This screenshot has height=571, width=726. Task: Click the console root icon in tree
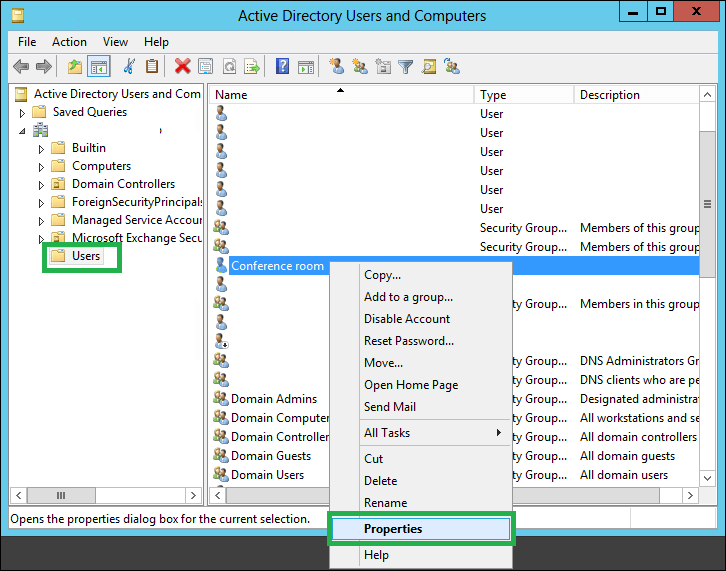[21, 94]
